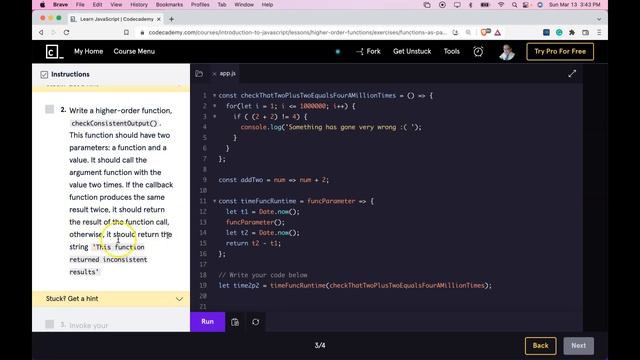640x360 pixels.
Task: Click 'const addTwo' on line 9
Action: (x=241, y=180)
